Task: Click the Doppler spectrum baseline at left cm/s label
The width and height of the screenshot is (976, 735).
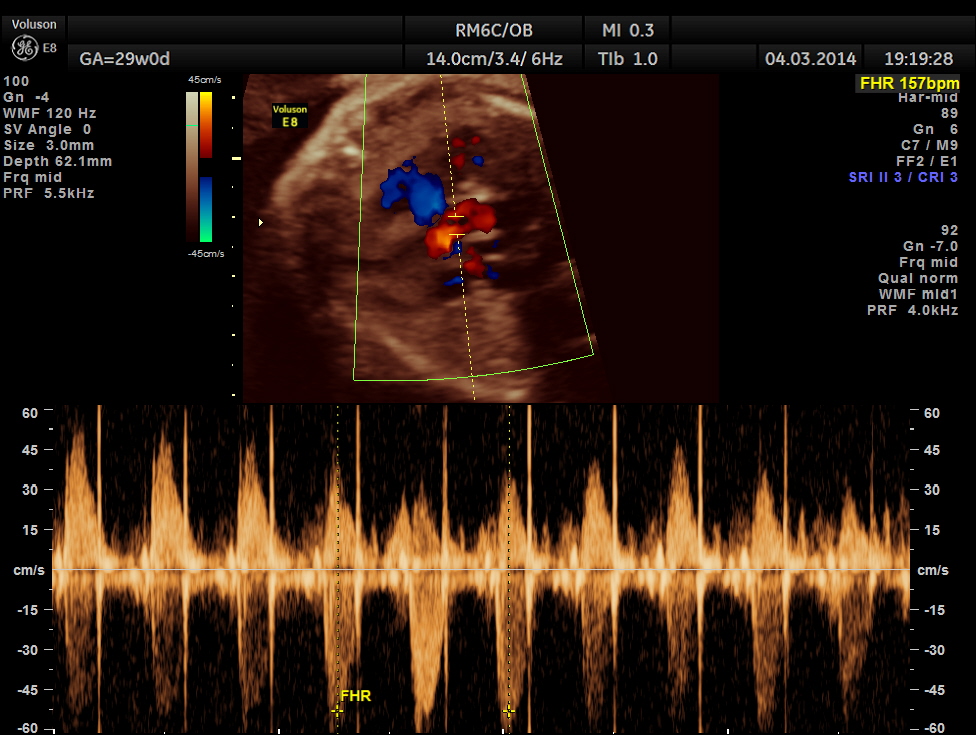Action: (26, 570)
